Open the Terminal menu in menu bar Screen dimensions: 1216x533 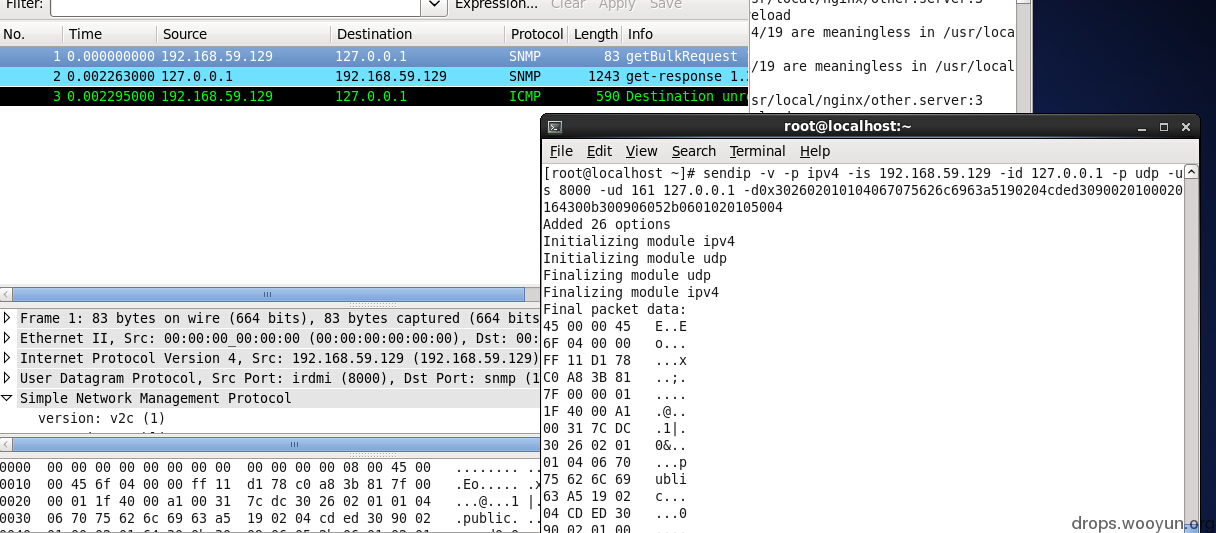757,151
